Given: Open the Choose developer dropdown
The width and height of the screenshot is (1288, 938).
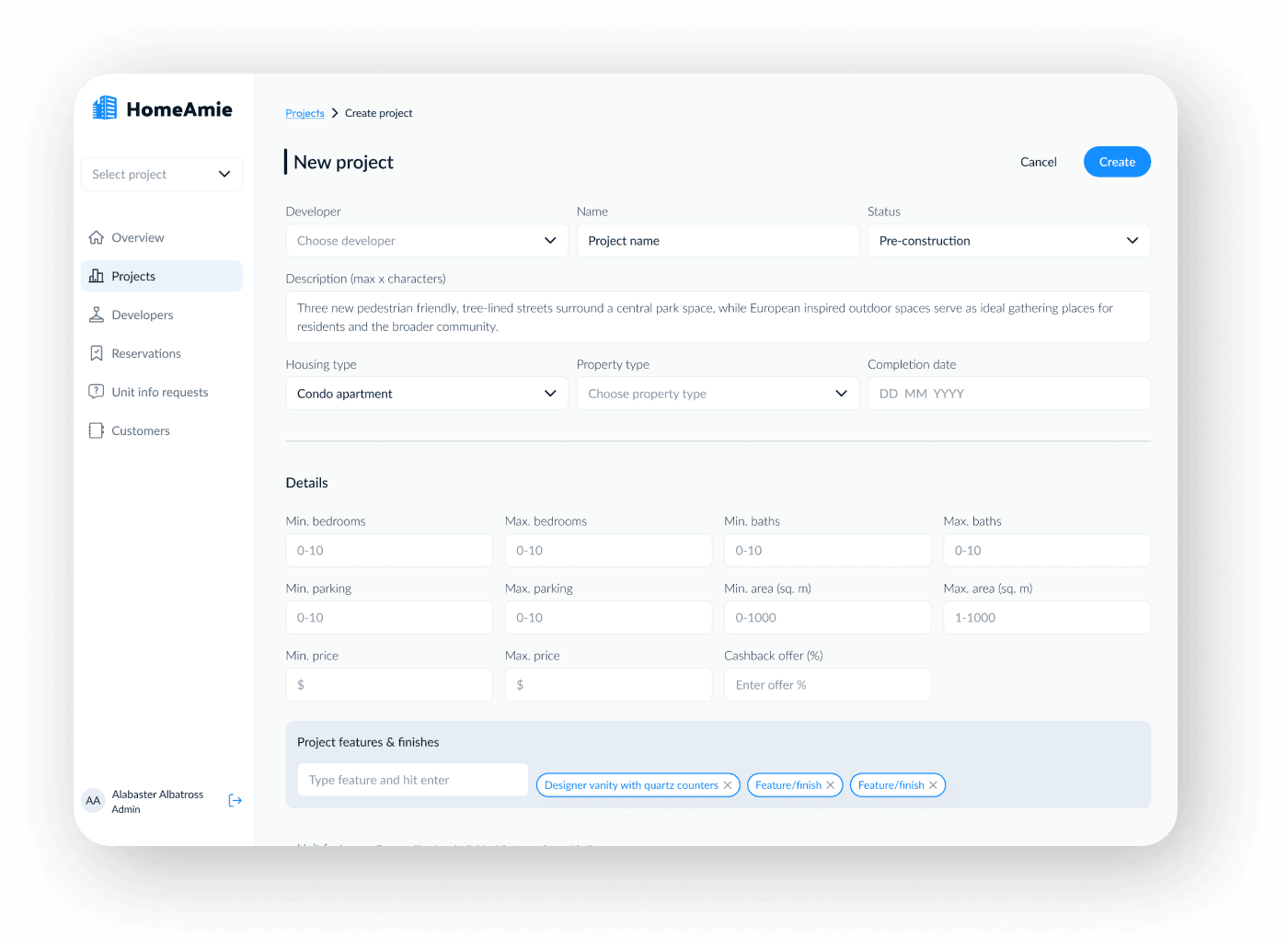Looking at the screenshot, I should (x=426, y=240).
